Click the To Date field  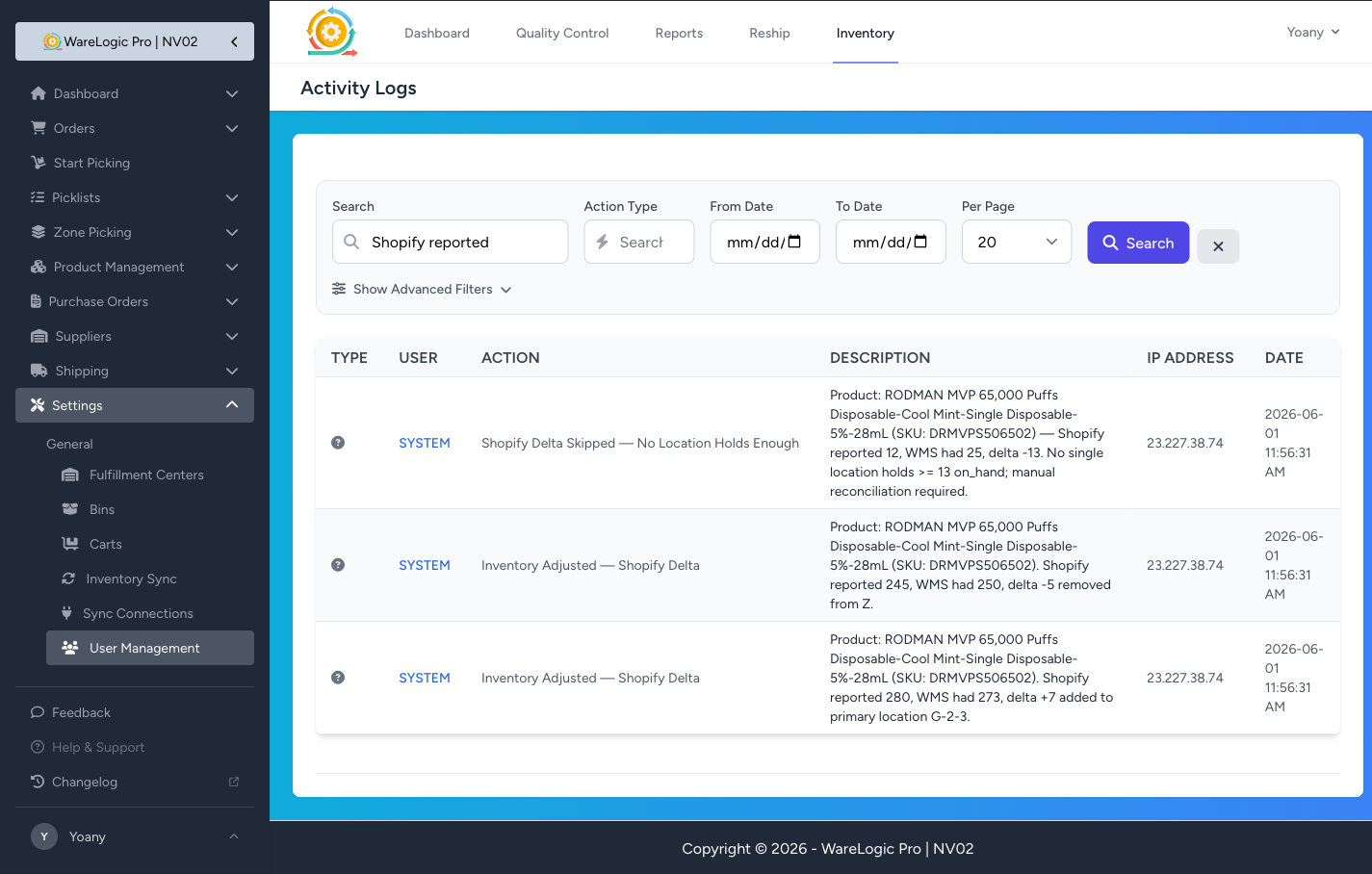pyautogui.click(x=891, y=242)
